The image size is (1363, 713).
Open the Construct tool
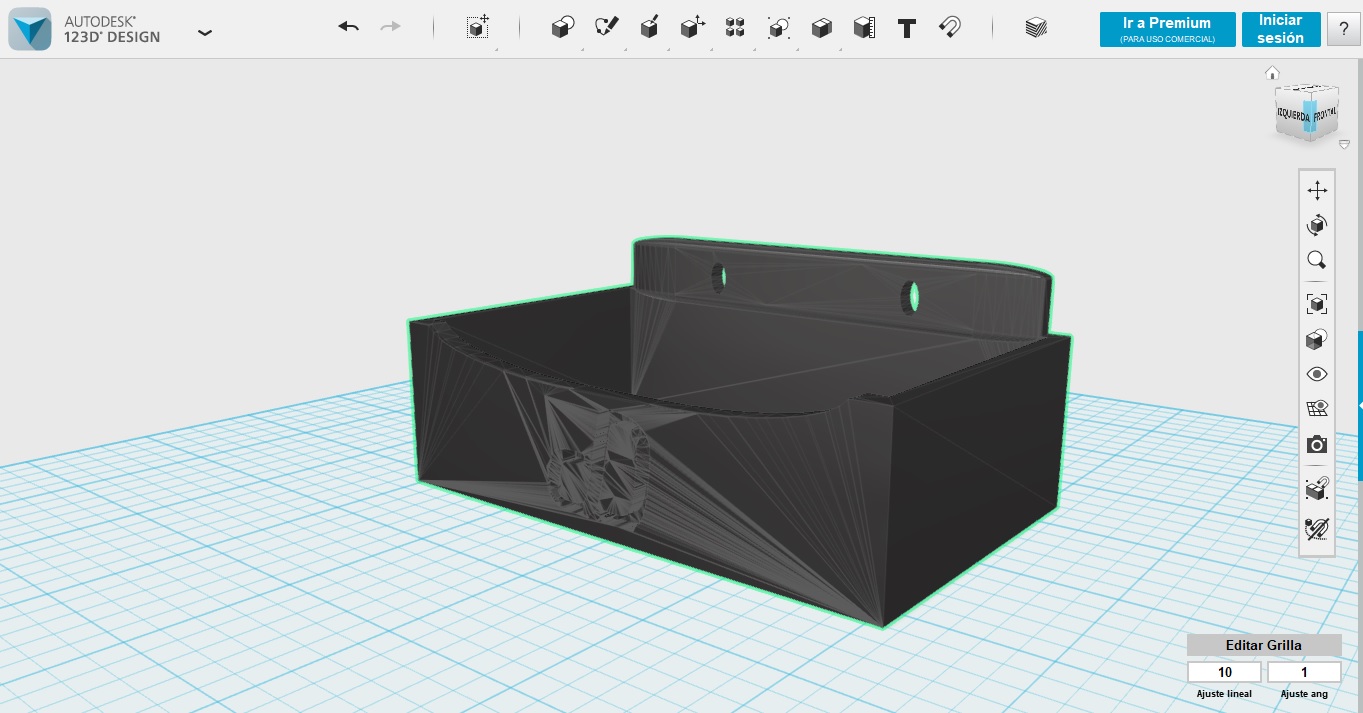click(649, 28)
